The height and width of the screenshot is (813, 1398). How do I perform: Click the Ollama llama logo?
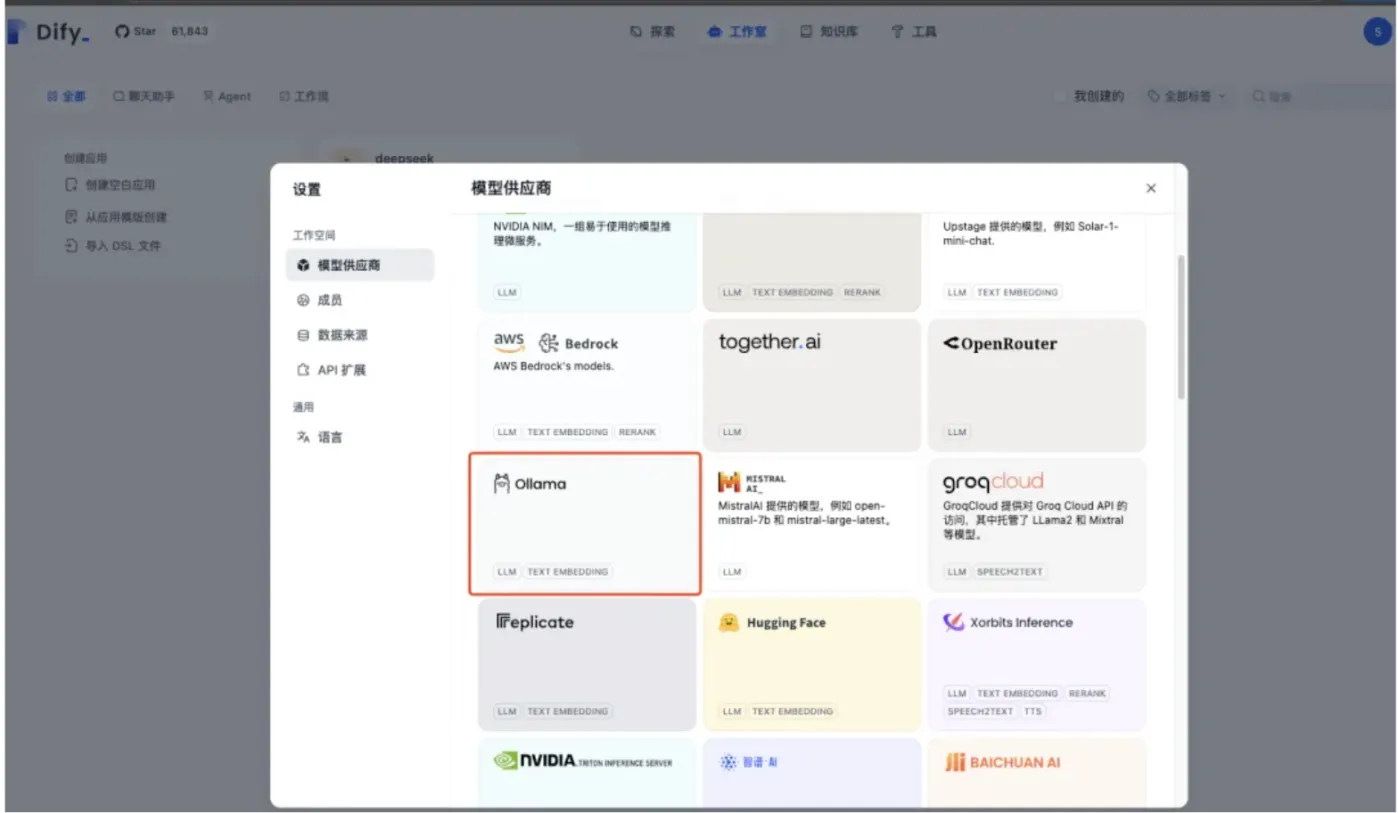502,484
